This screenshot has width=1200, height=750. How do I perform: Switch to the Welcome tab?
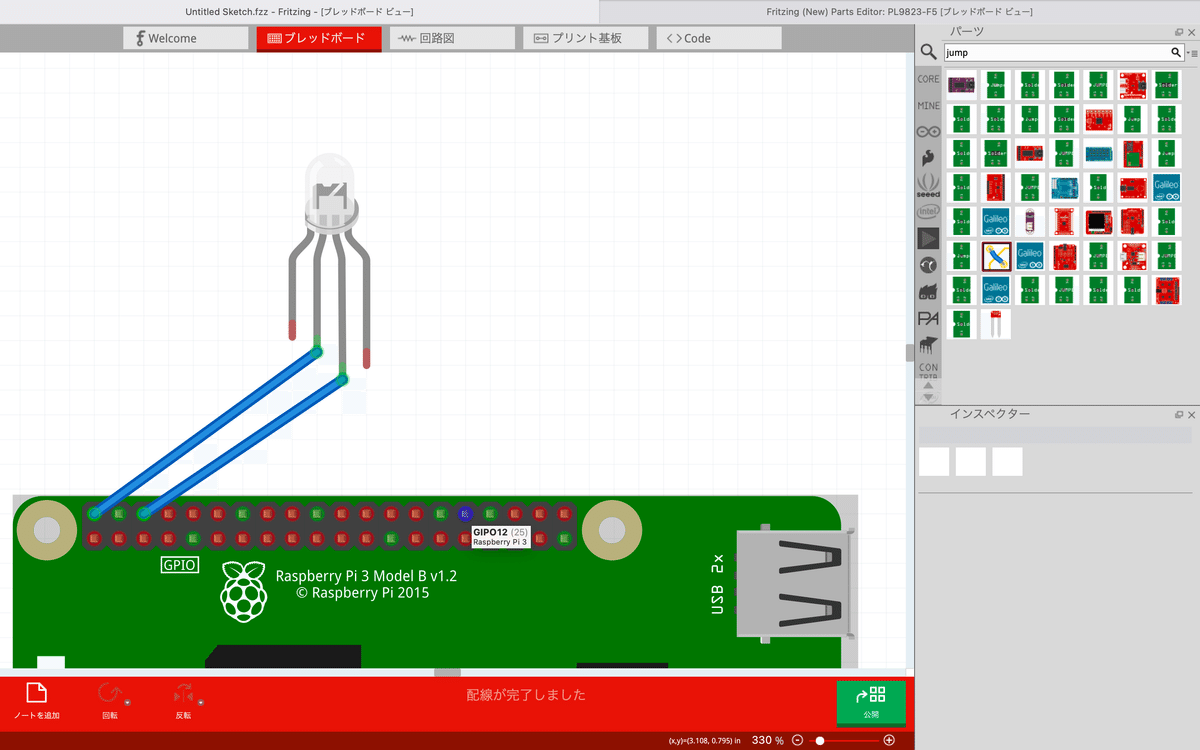[186, 38]
